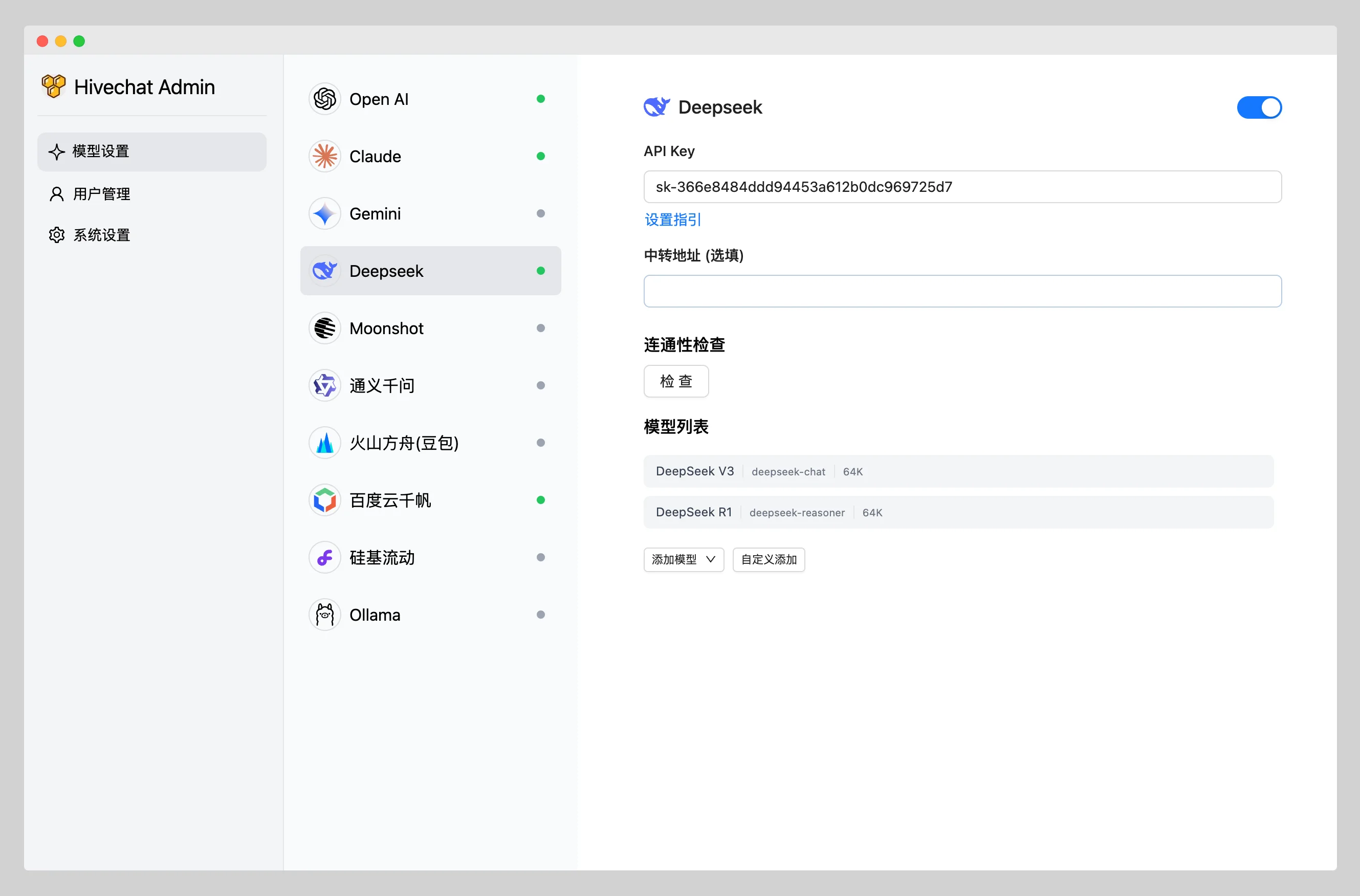The height and width of the screenshot is (896, 1360).
Task: Select the Open AI provider icon
Action: [325, 98]
